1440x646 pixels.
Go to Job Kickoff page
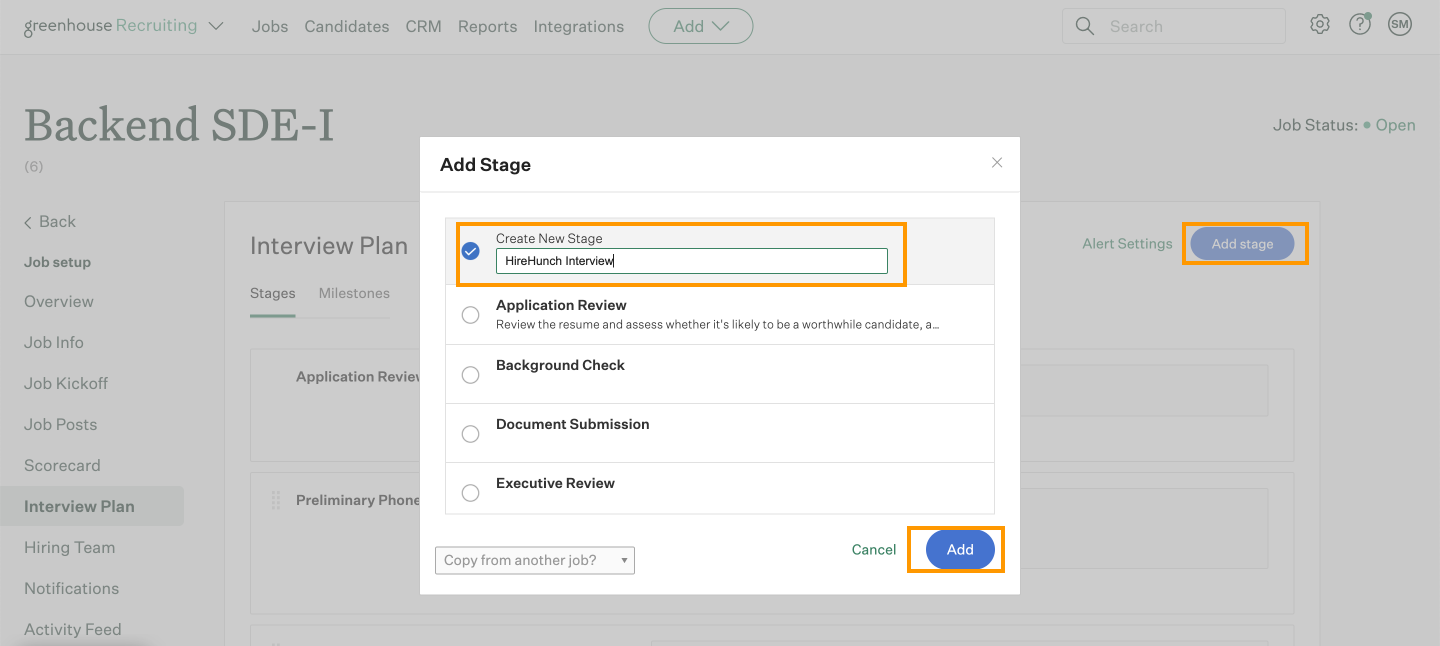pyautogui.click(x=66, y=383)
